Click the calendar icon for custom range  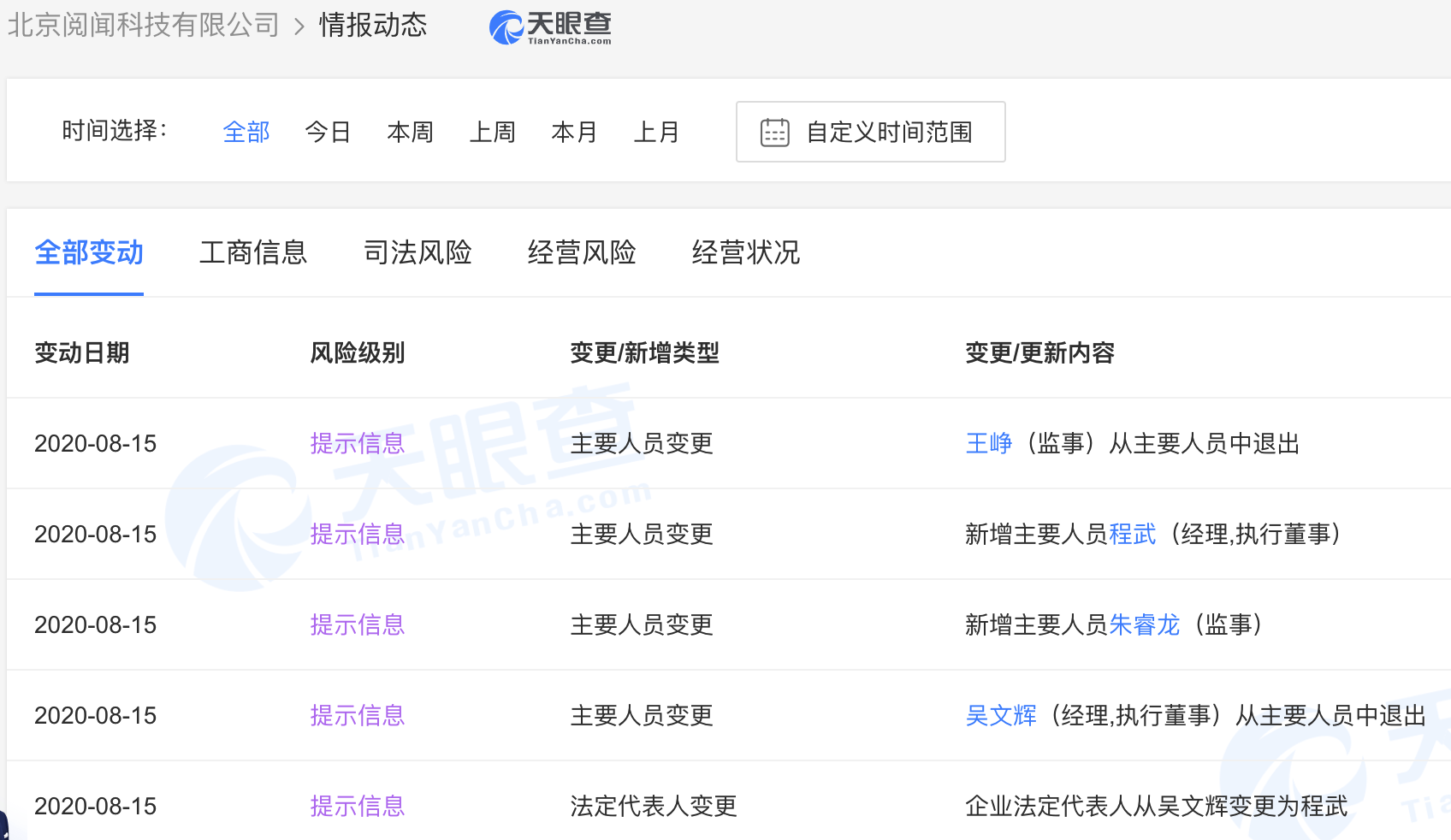tap(774, 133)
